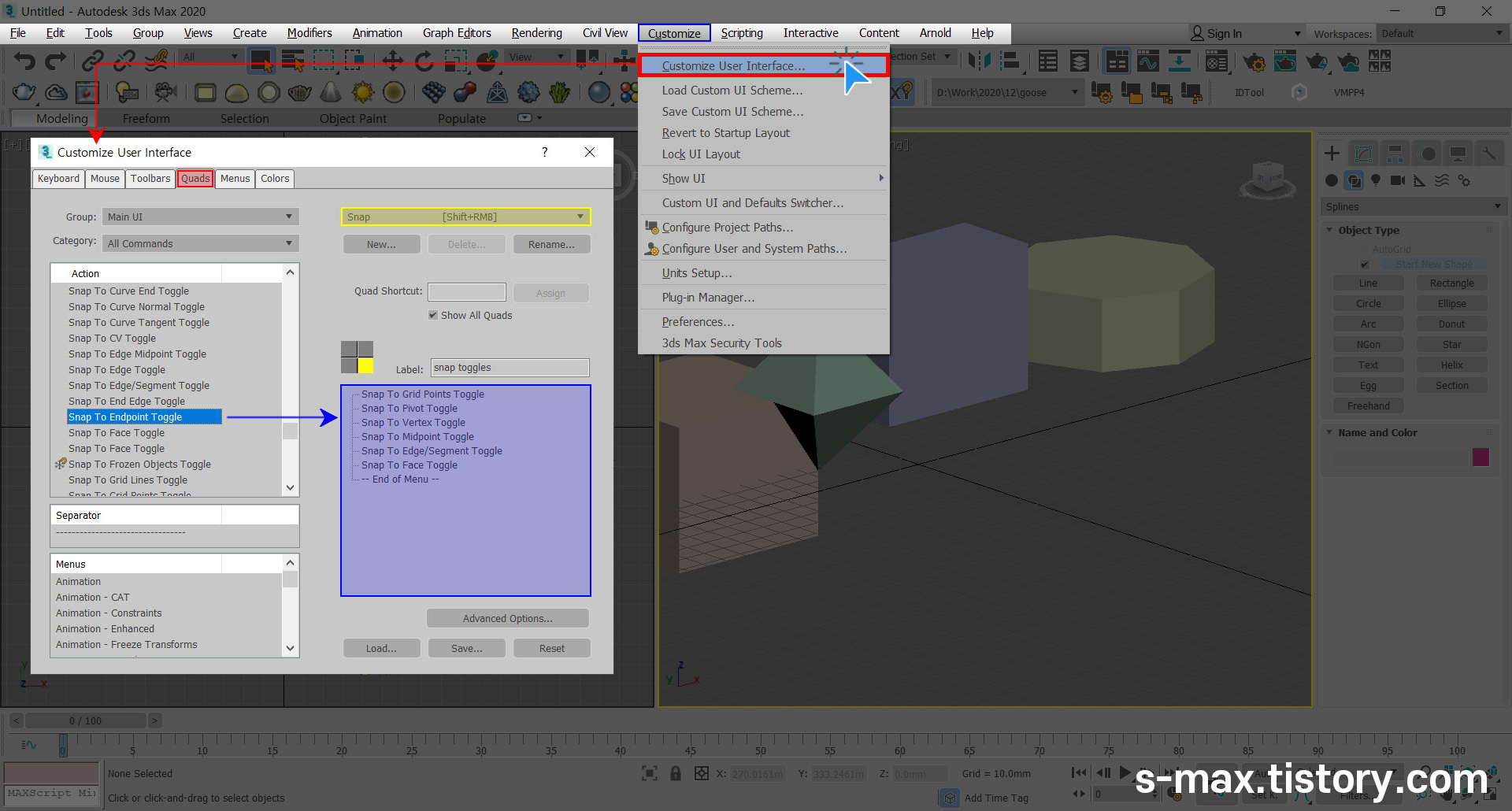
Task: Select the yellow lower-right quad quadrant
Action: [365, 365]
